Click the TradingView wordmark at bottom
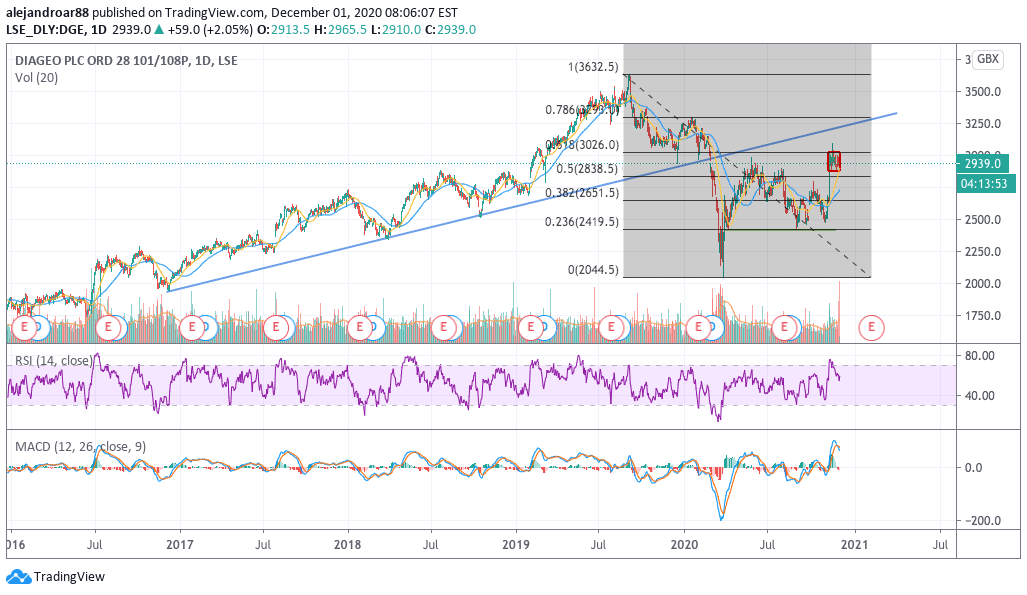 pos(69,577)
